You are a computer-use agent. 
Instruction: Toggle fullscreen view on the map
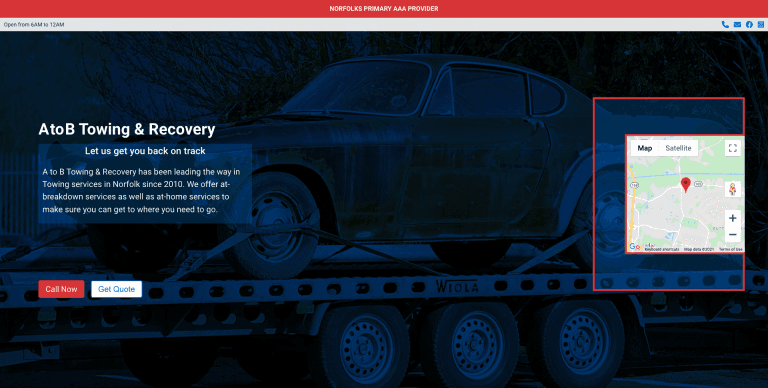click(733, 148)
